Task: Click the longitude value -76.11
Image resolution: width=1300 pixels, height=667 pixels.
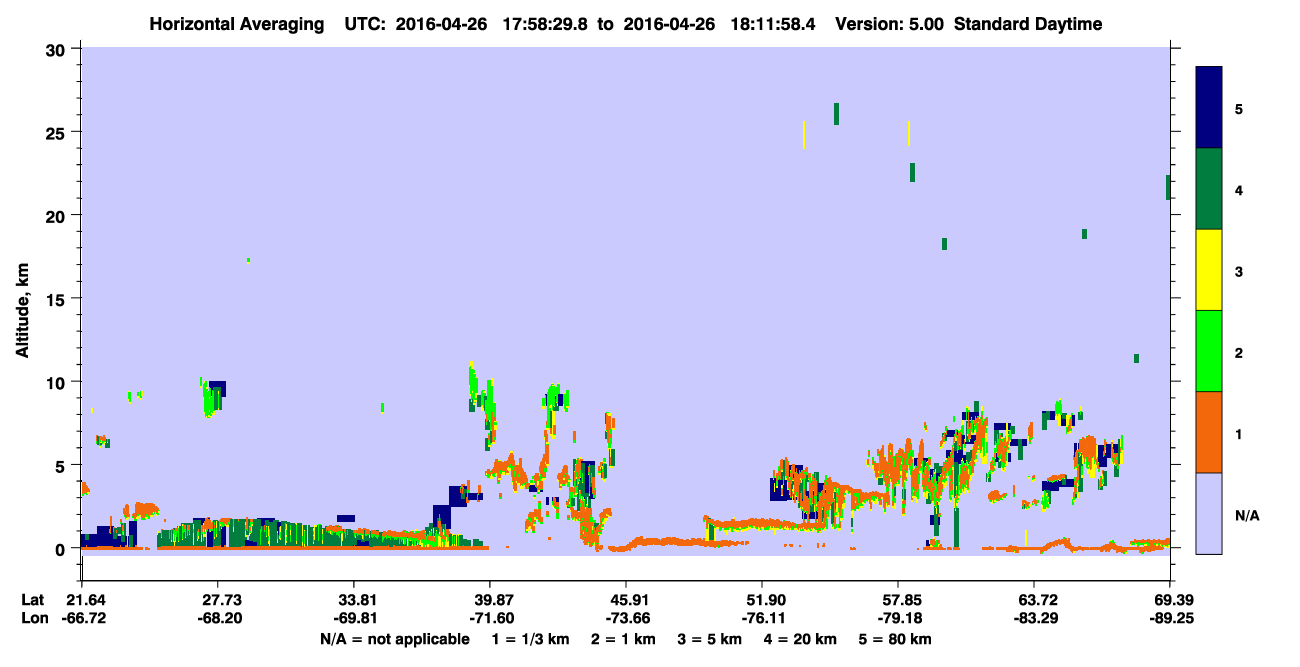Action: coord(762,618)
